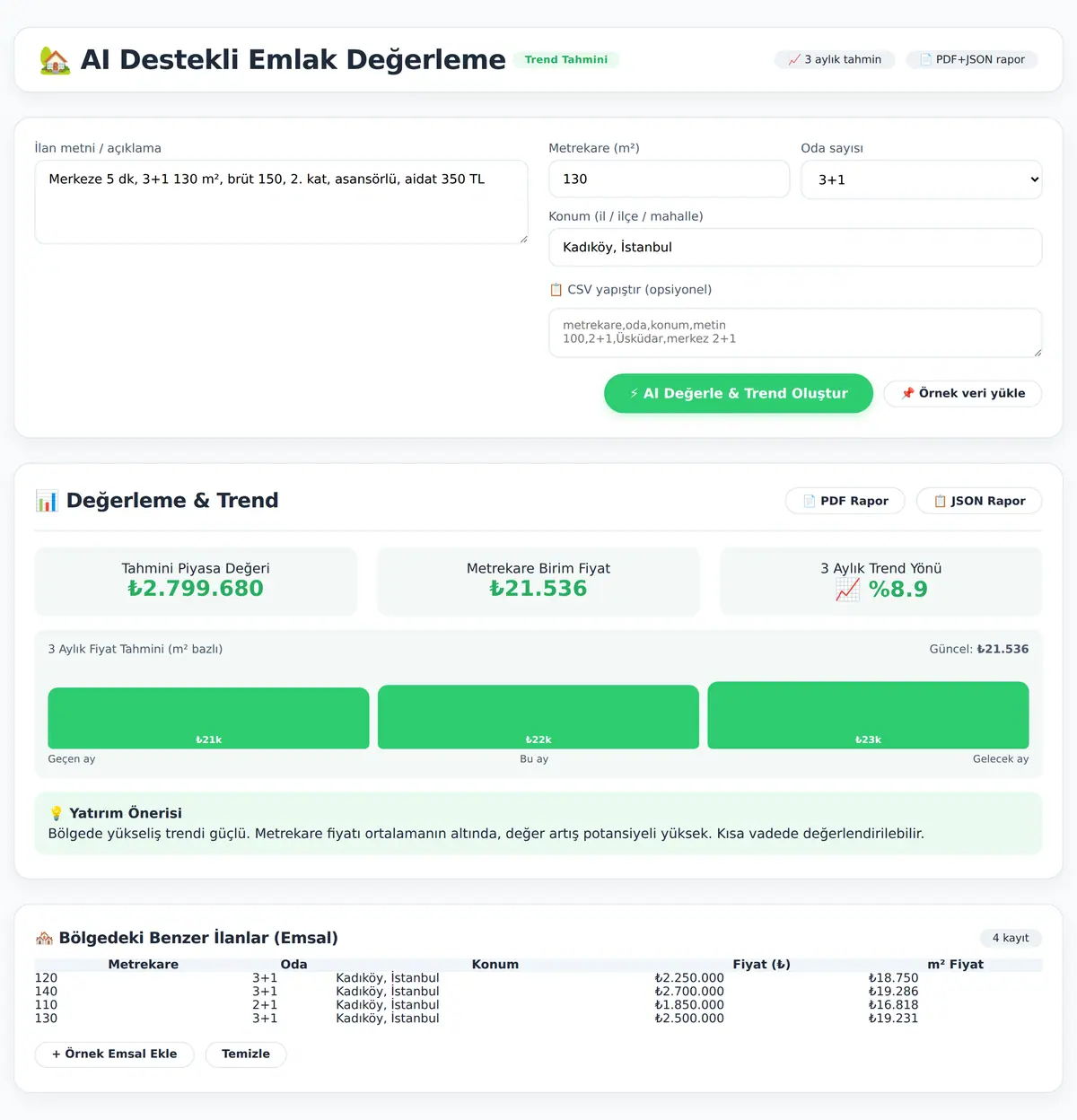Click the Temizle button
Screen dimensions: 1077x1120
tap(246, 1054)
